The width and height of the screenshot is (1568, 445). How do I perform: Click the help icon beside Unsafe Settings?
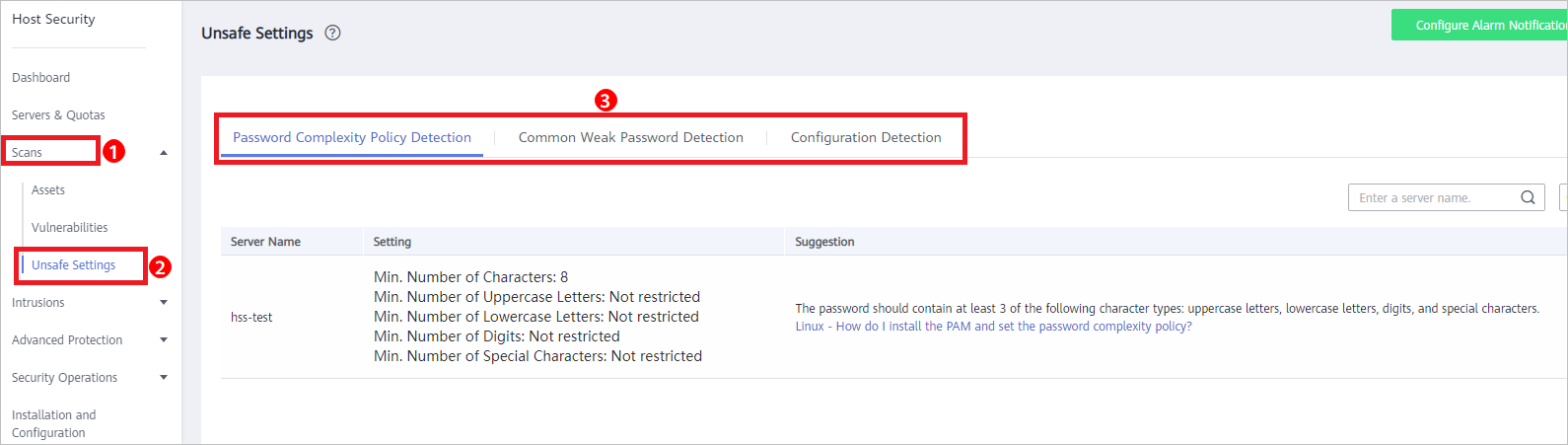pyautogui.click(x=332, y=33)
